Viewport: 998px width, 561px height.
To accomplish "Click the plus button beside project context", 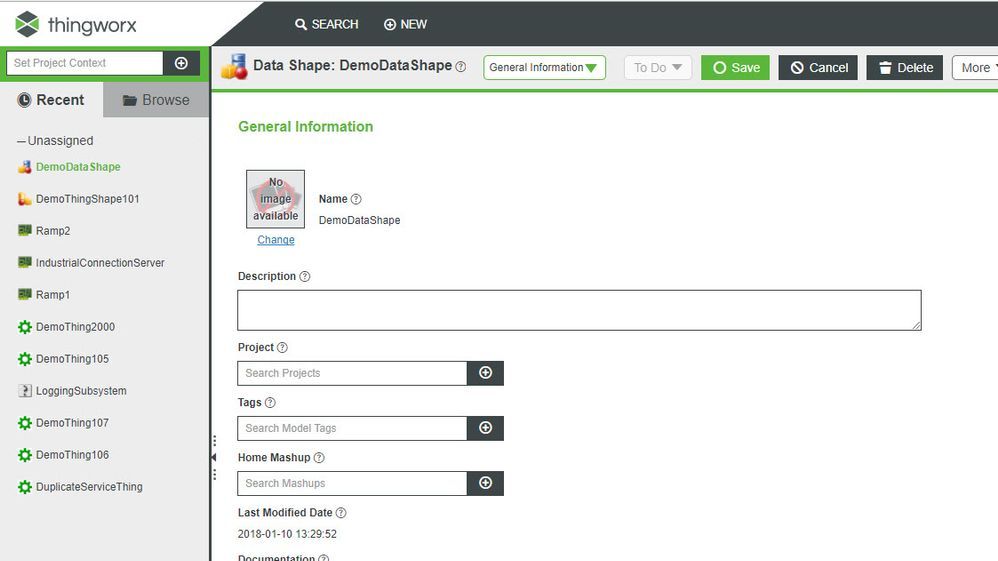I will pos(181,63).
